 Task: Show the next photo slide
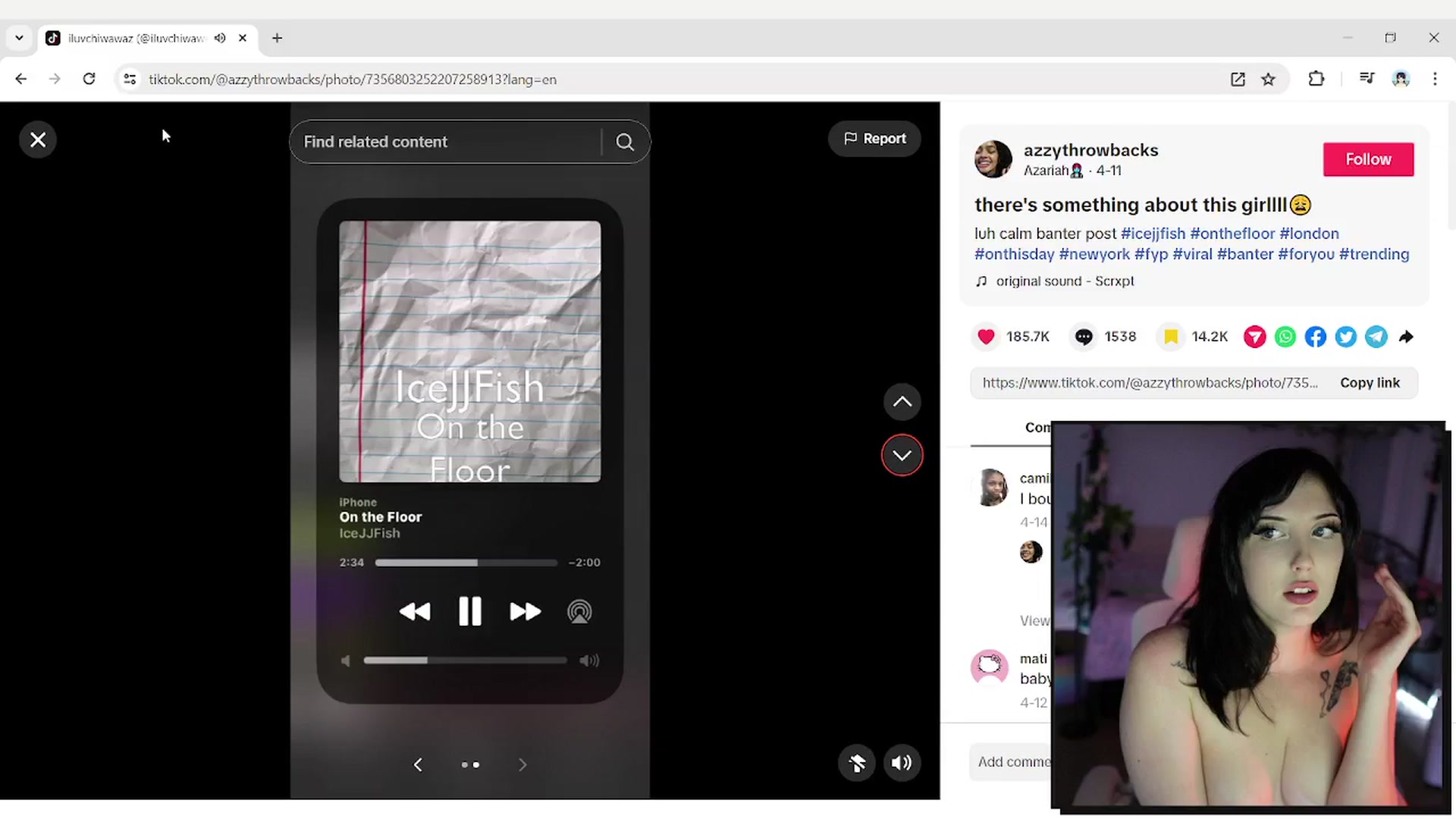522,764
